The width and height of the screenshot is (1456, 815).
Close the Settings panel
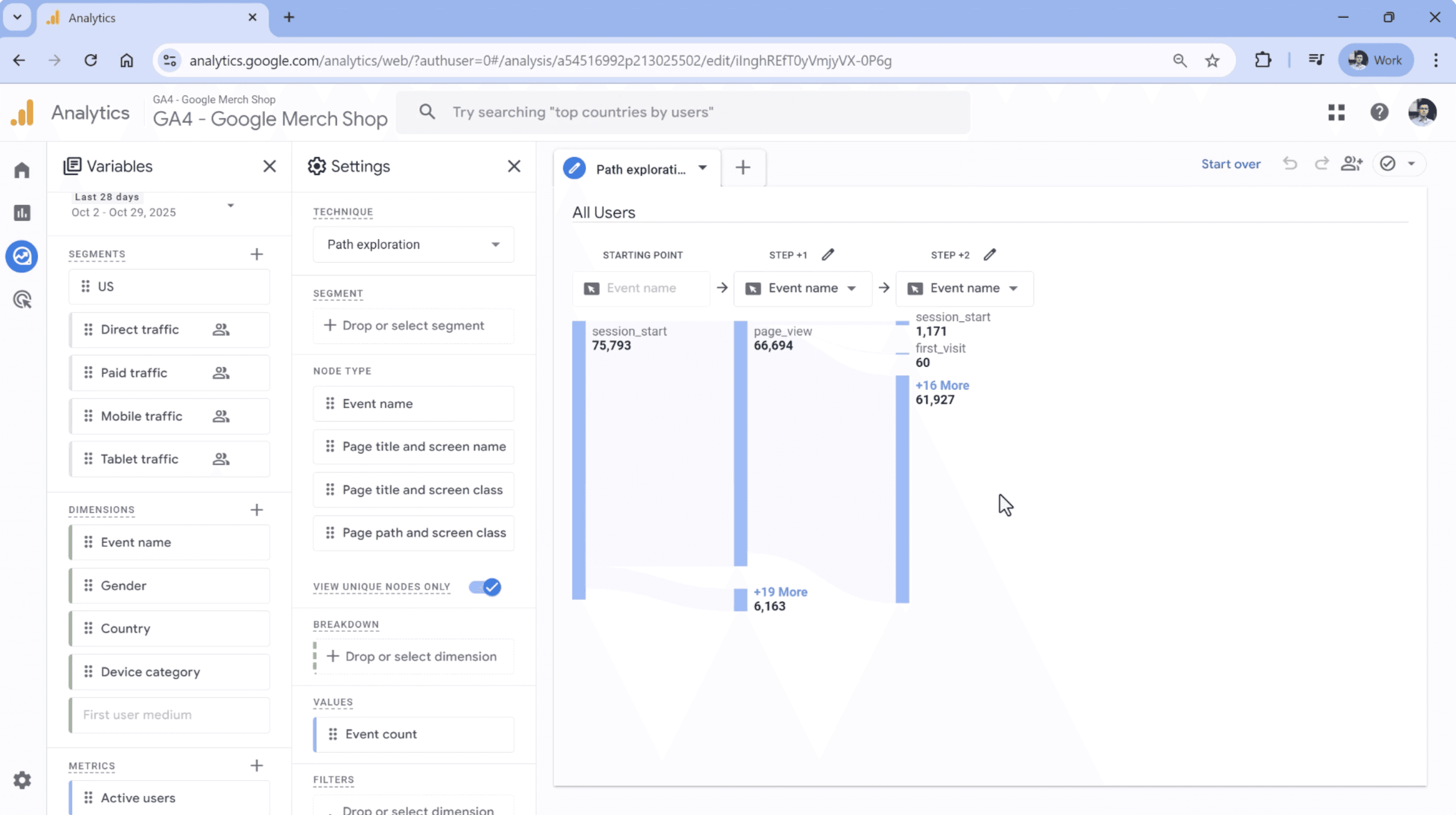[514, 166]
